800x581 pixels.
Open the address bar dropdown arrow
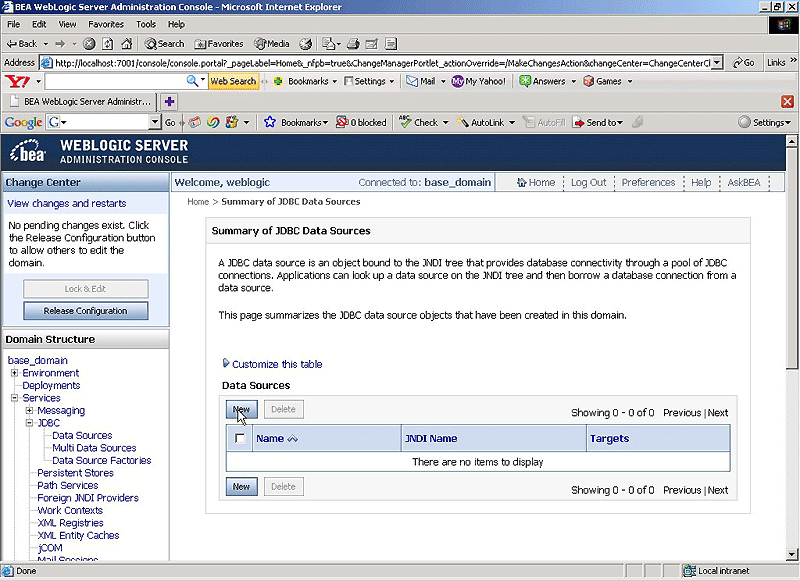tap(717, 63)
